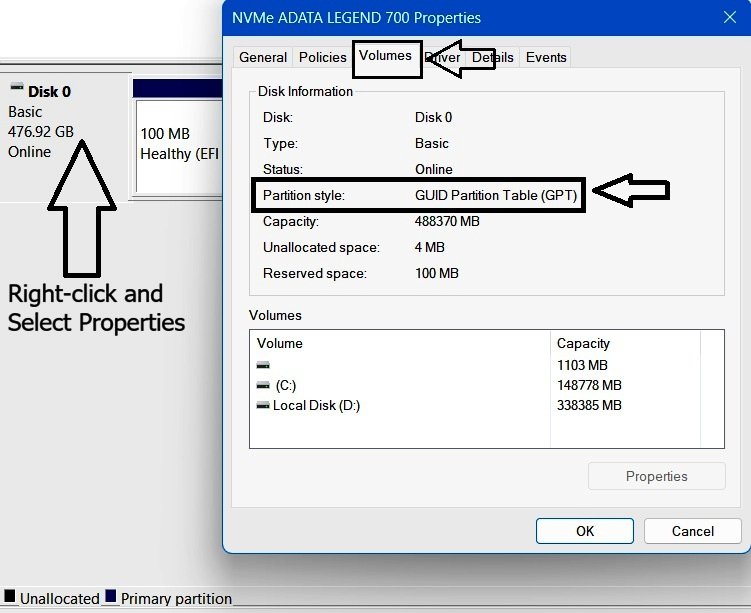Open the Policies tab
This screenshot has width=751, height=613.
pyautogui.click(x=322, y=57)
